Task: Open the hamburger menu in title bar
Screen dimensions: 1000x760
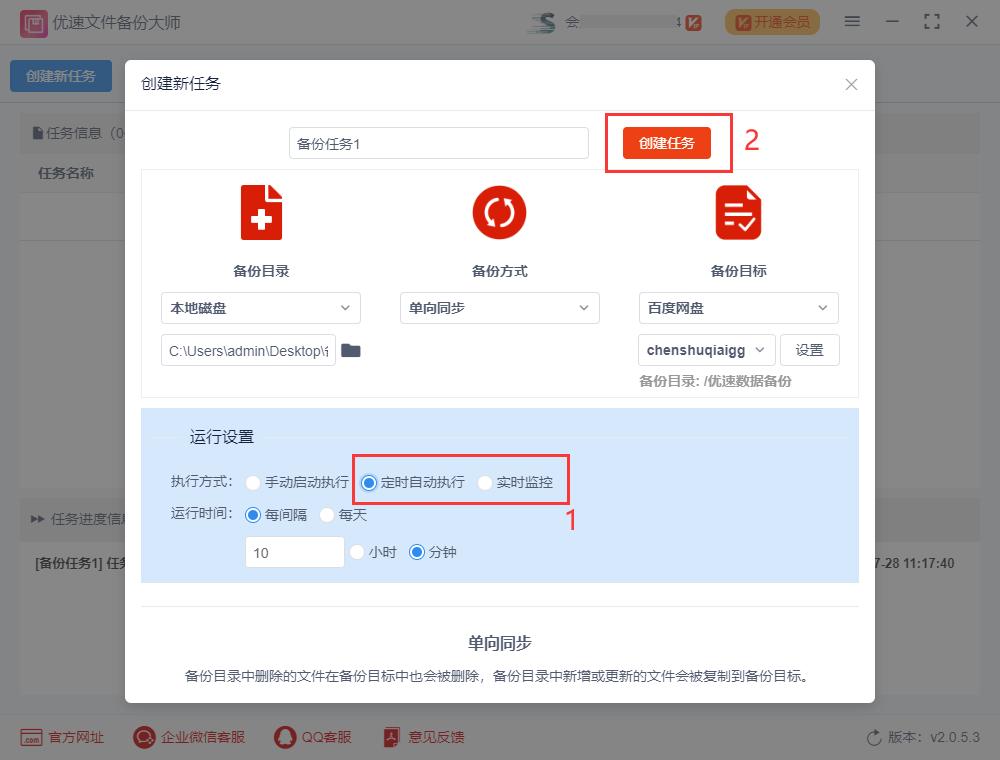Action: 852,21
